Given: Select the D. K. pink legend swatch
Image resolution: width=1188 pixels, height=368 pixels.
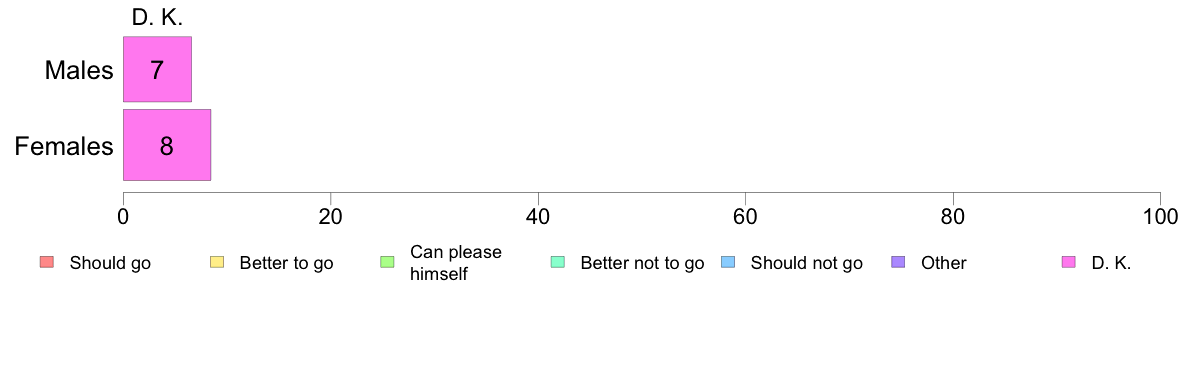Looking at the screenshot, I should click(1068, 263).
